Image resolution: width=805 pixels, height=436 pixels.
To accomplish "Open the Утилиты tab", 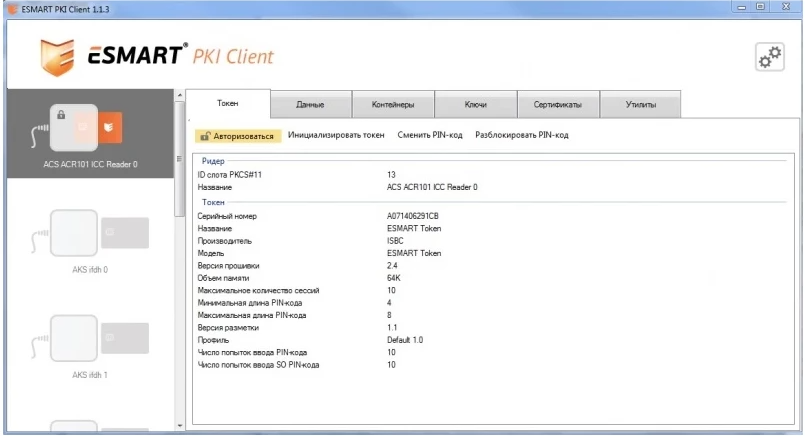I will coord(640,104).
